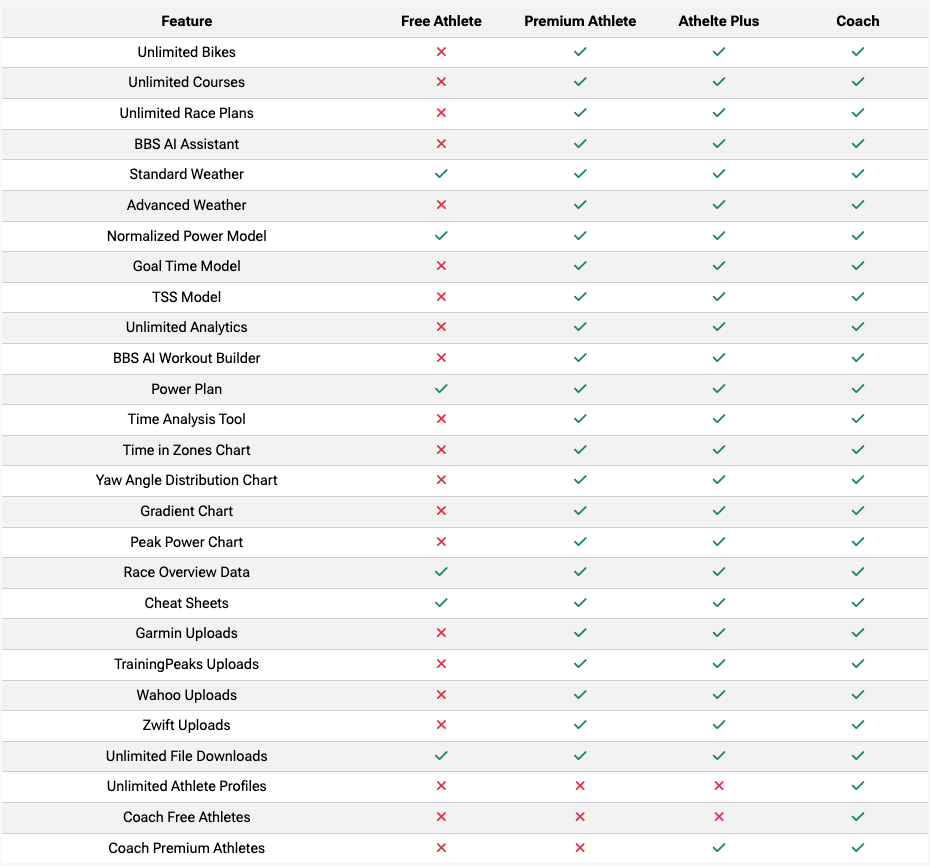Click the Coach checkmark for Zwift Uploads
930x866 pixels.
point(857,725)
